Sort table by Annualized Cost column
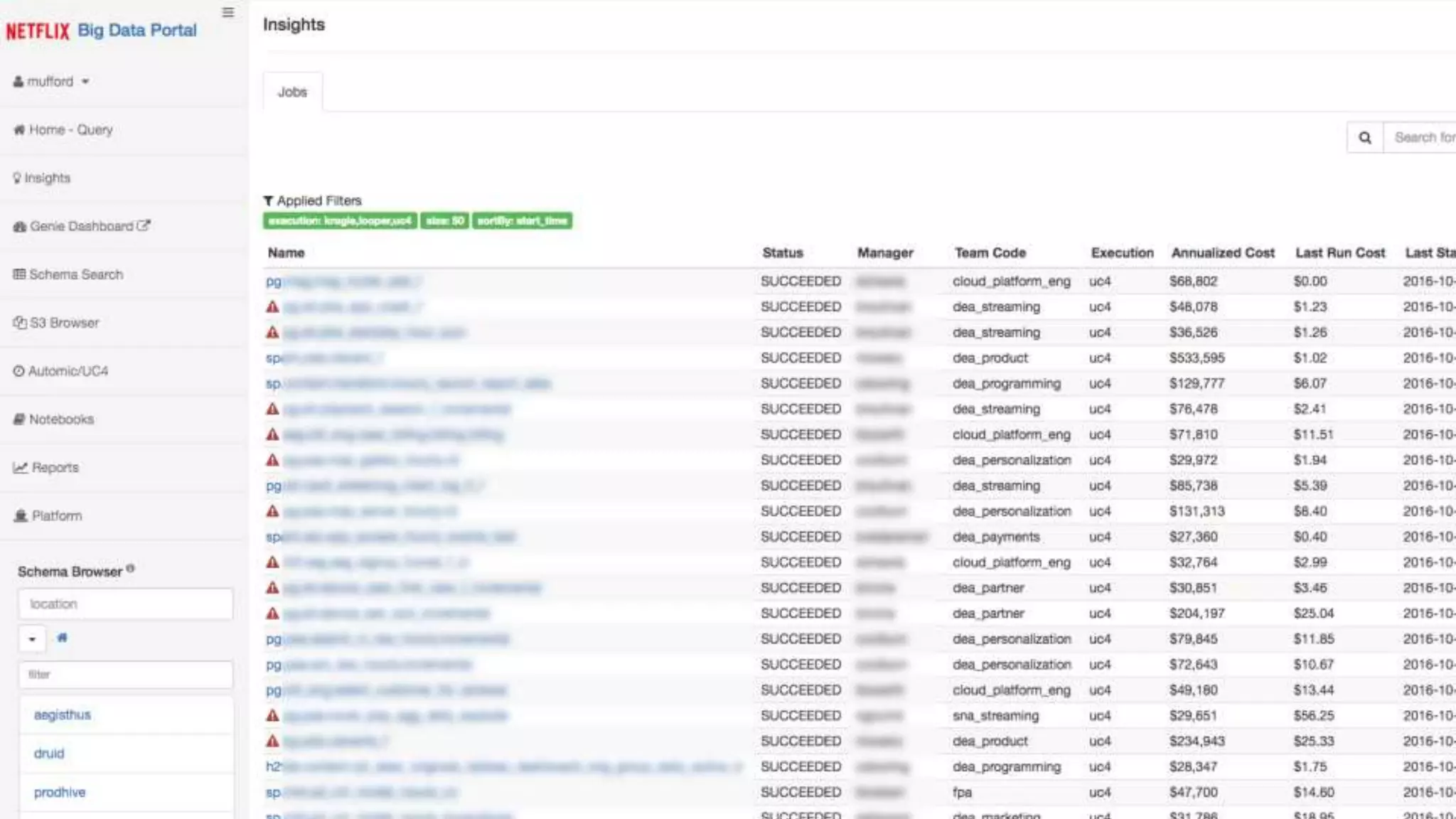The height and width of the screenshot is (819, 1456). pos(1222,252)
